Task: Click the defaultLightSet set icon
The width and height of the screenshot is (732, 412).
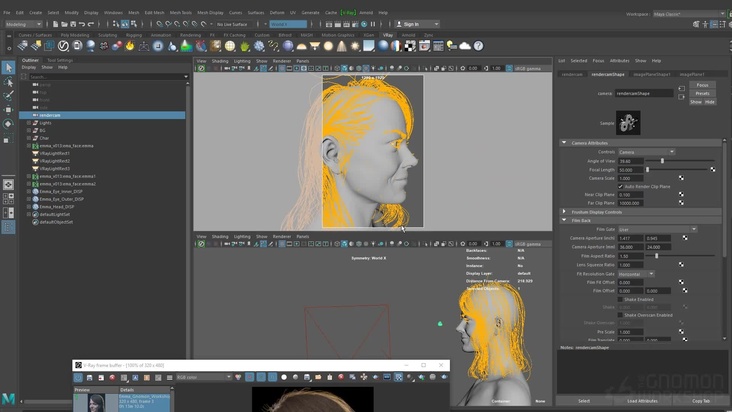Action: pos(35,214)
